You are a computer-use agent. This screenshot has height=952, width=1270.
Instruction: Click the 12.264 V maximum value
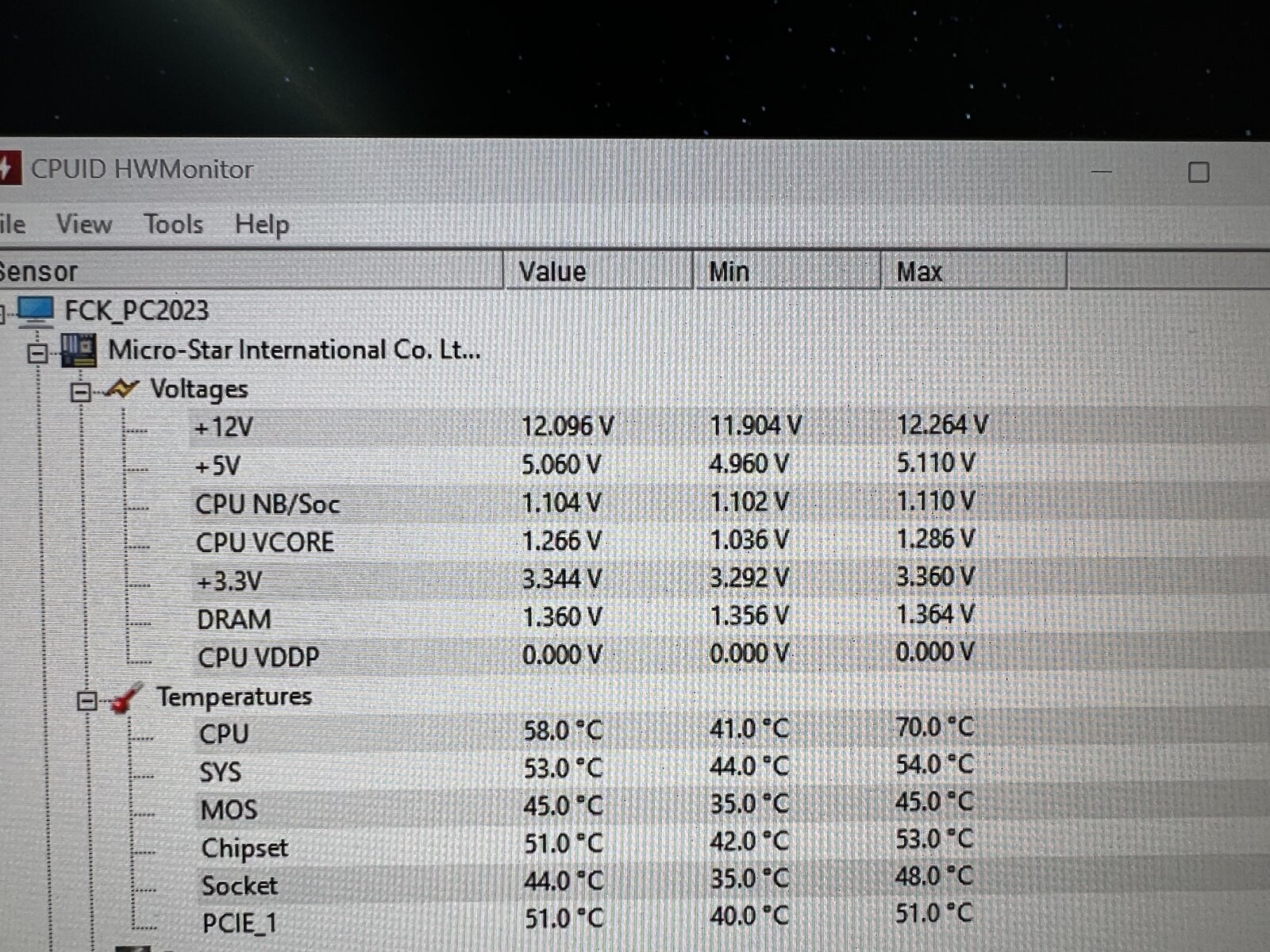[x=942, y=424]
